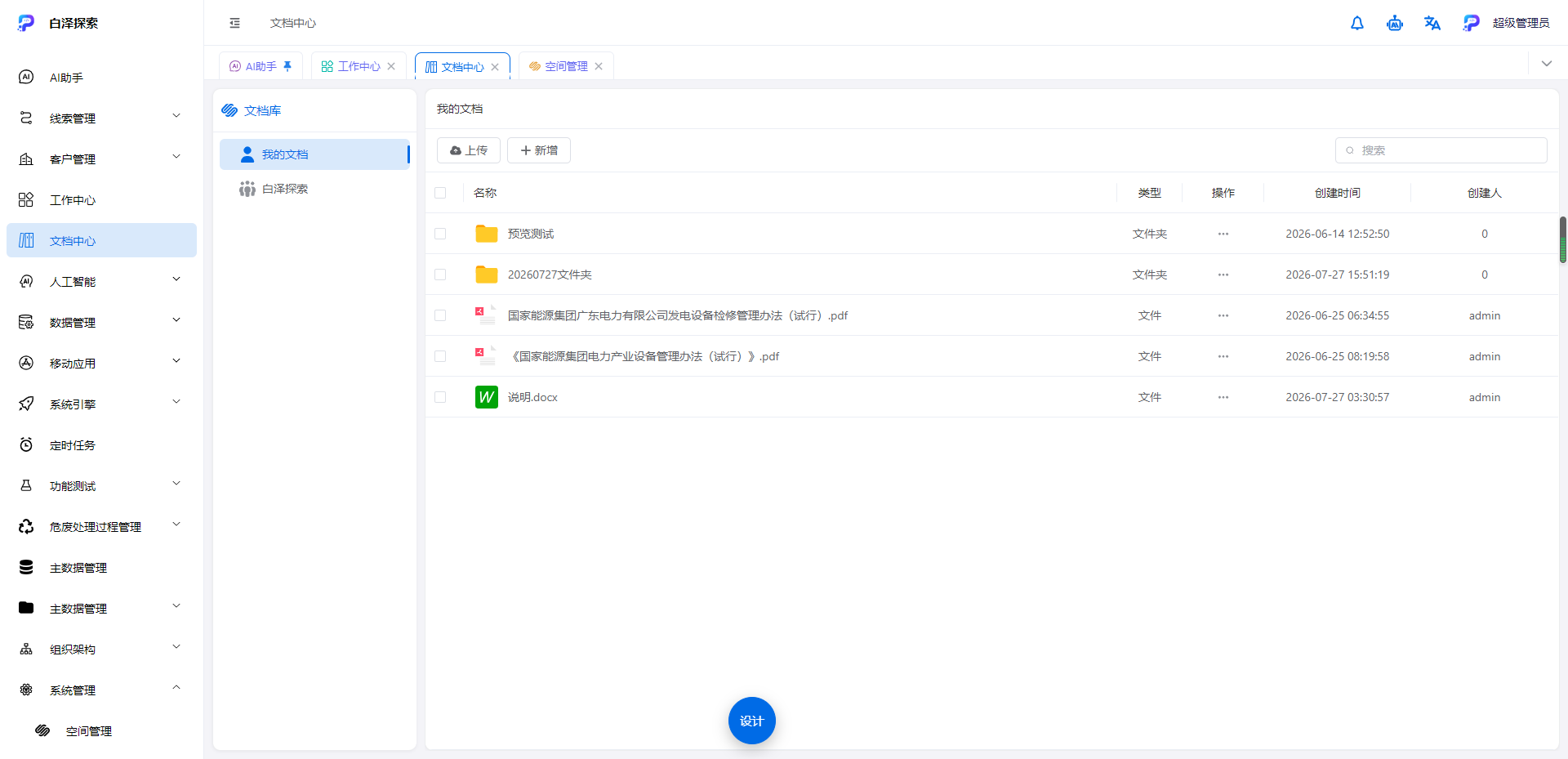
Task: Click the blue 设计 floating button
Action: pyautogui.click(x=752, y=721)
